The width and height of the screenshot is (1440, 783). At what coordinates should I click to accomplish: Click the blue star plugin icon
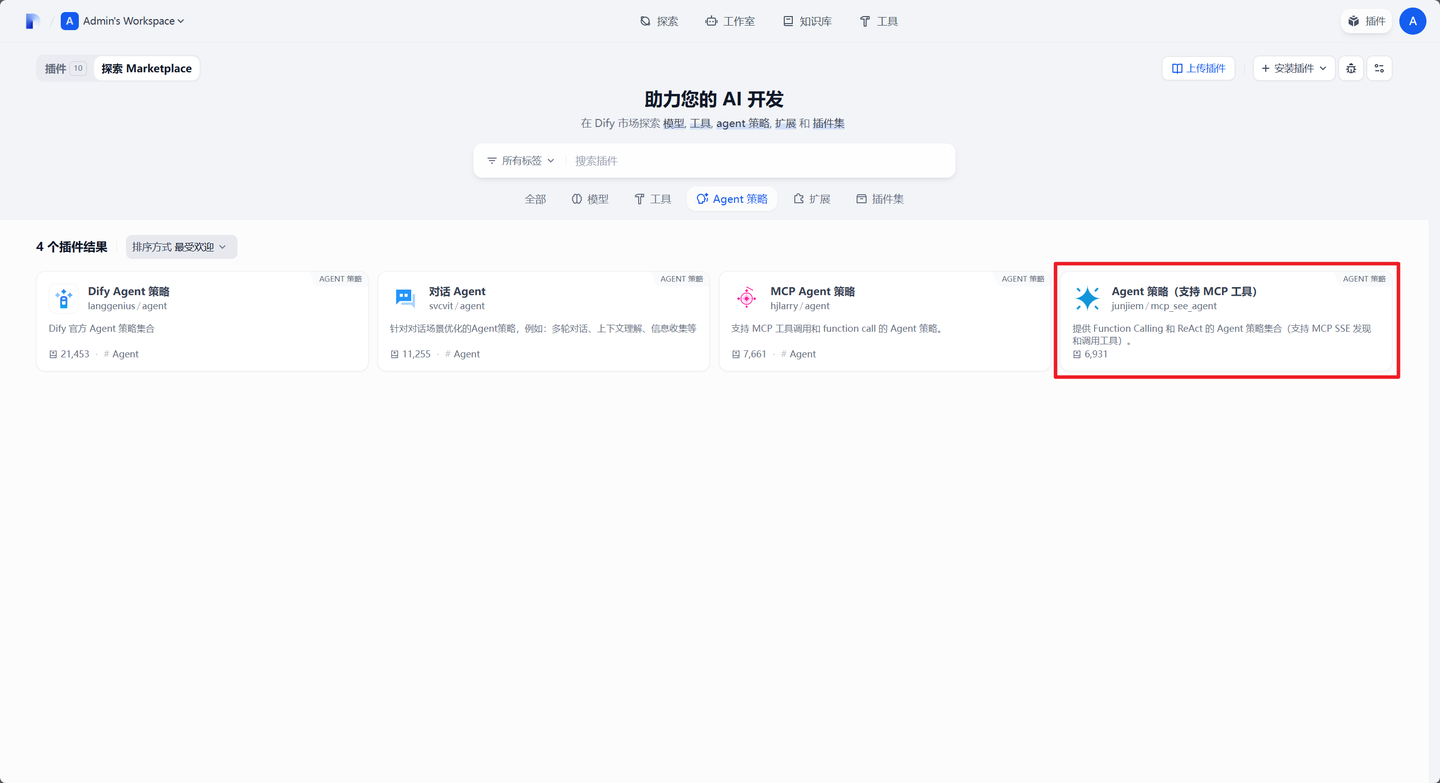click(1087, 298)
